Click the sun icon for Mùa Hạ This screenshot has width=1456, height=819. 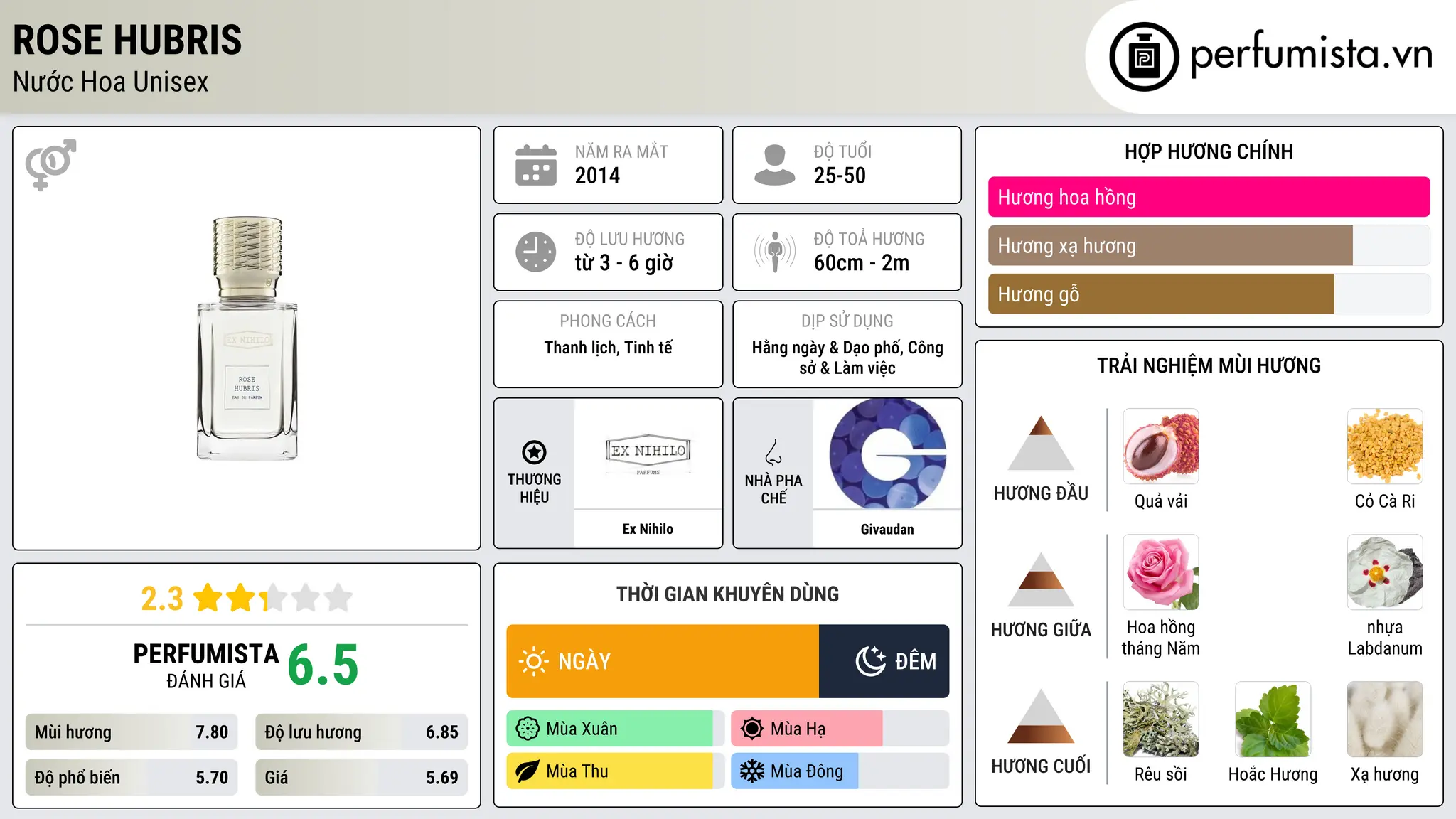point(752,729)
